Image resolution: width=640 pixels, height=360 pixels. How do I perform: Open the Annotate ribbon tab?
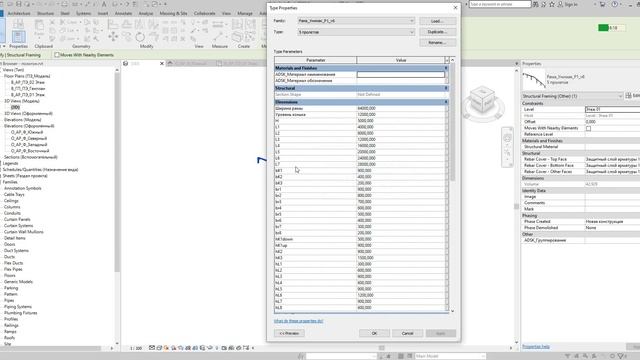pyautogui.click(x=123, y=13)
